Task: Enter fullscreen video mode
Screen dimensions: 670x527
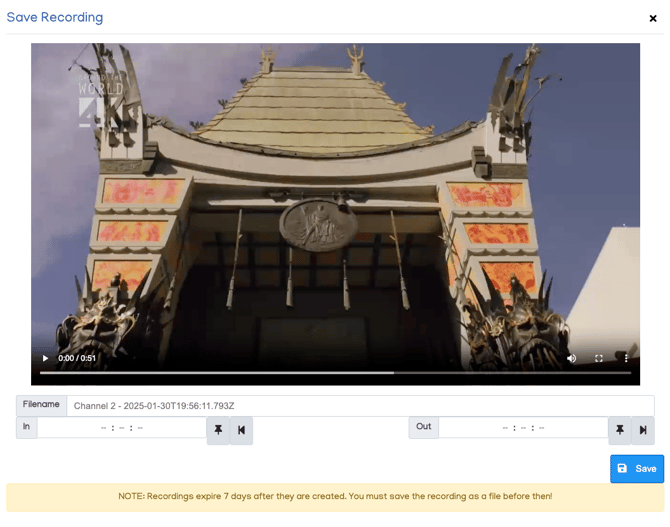Action: coord(599,358)
